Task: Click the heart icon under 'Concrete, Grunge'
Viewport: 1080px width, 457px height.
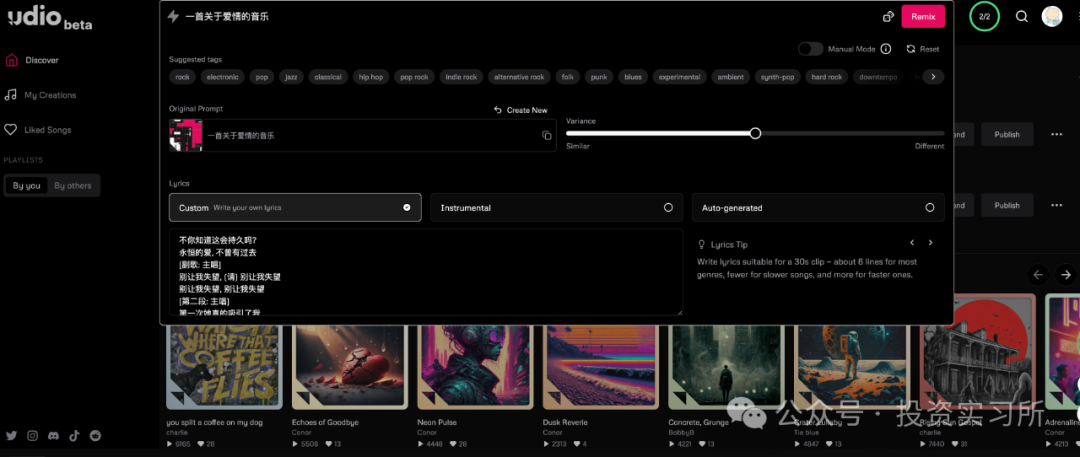Action: click(x=702, y=444)
